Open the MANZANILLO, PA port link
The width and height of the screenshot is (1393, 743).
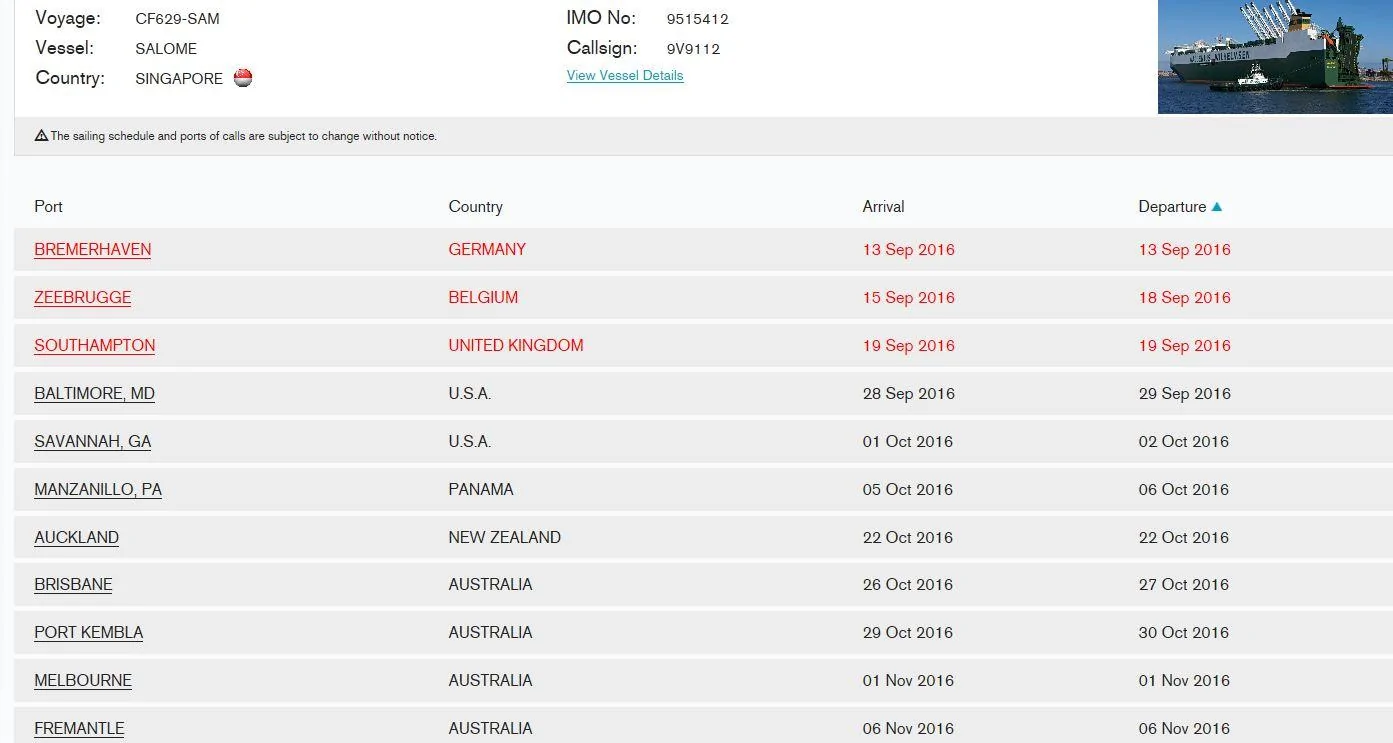[x=98, y=490]
